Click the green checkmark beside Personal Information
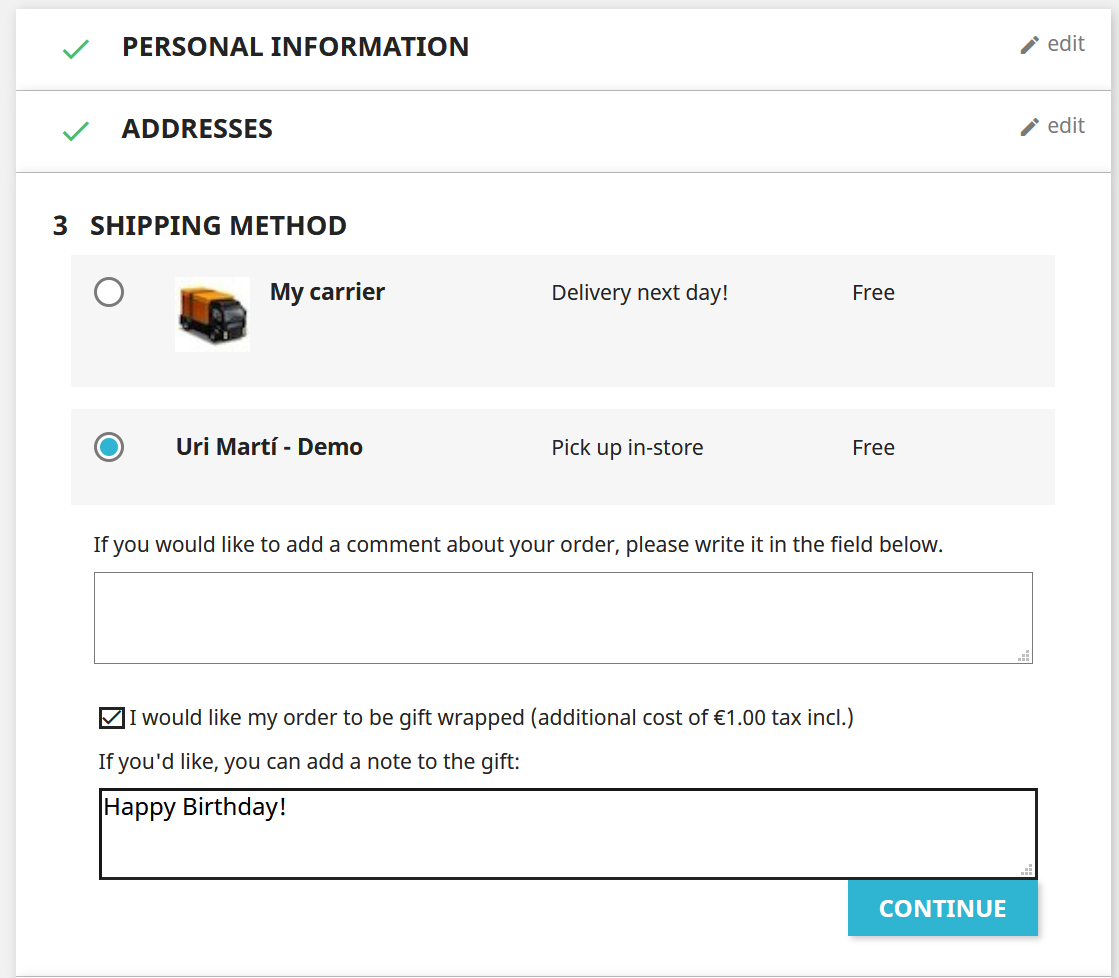The height and width of the screenshot is (978, 1119). point(76,49)
